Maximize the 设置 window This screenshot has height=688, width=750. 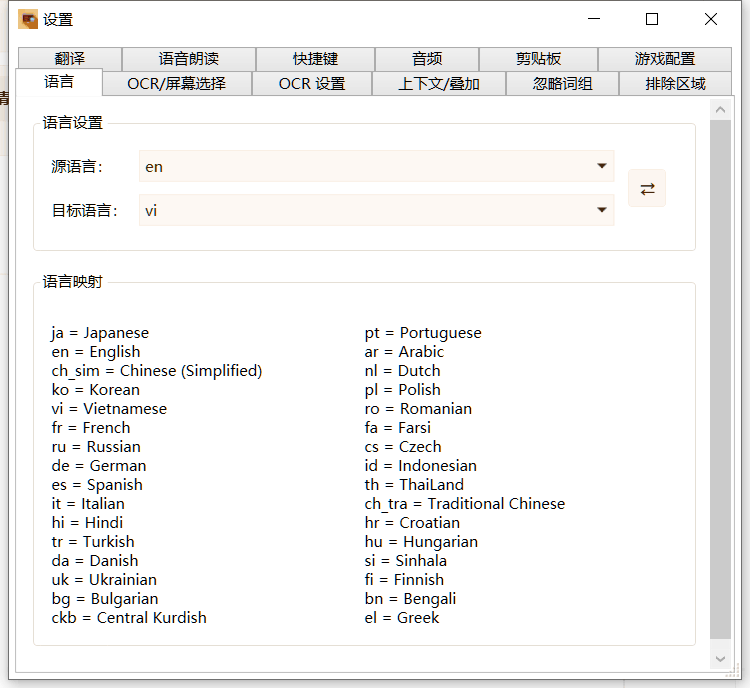652,19
